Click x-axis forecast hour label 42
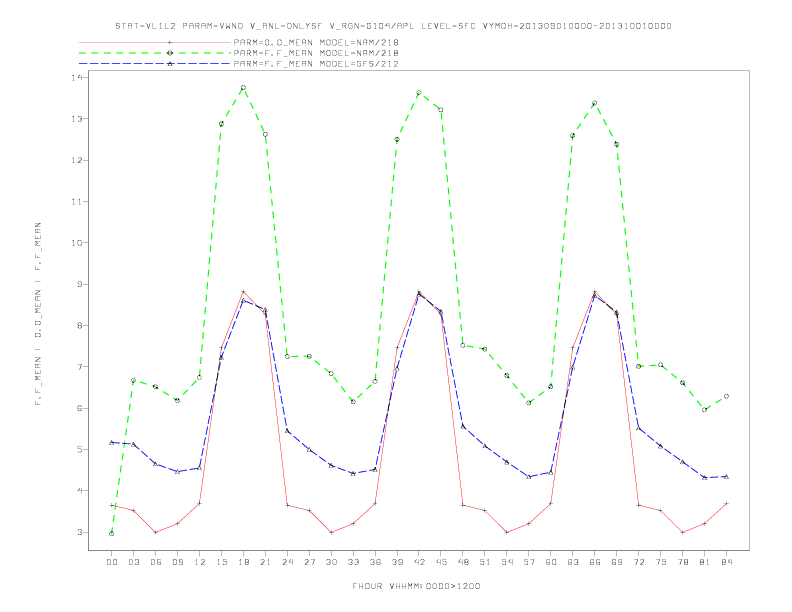Image resolution: width=792 pixels, height=612 pixels. point(419,562)
